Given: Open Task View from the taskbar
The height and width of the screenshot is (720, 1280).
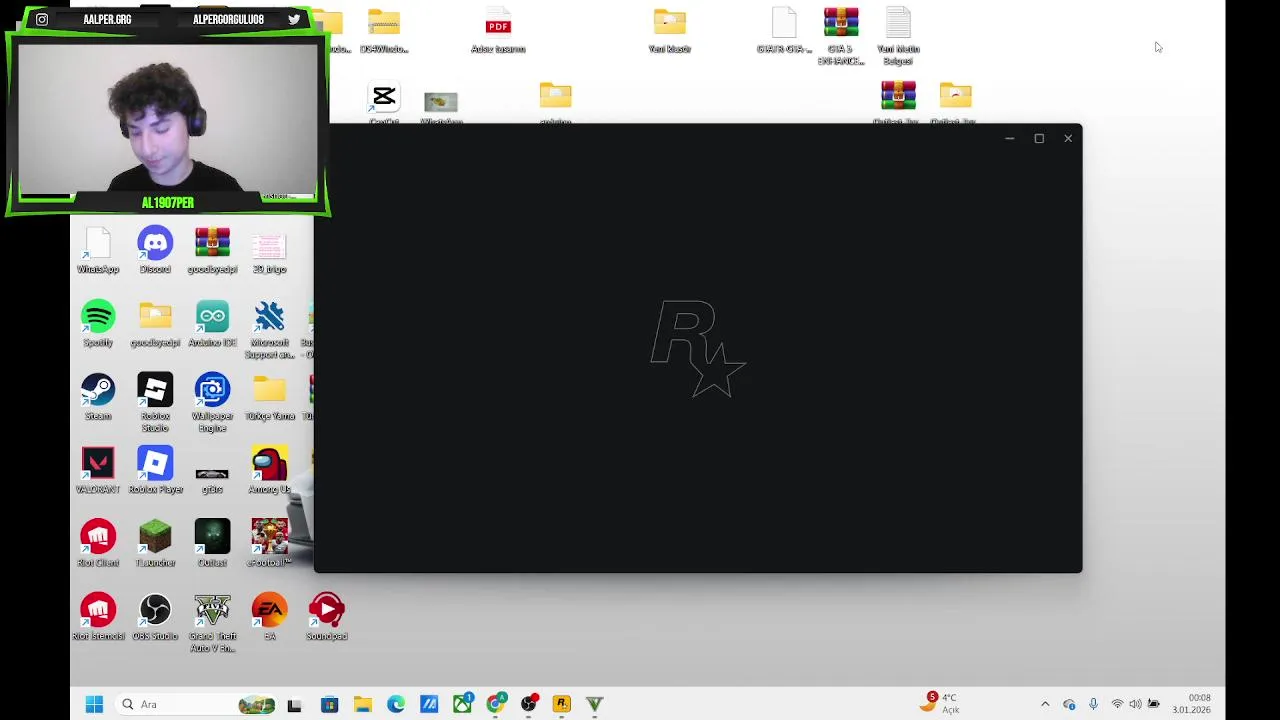Looking at the screenshot, I should click(294, 704).
